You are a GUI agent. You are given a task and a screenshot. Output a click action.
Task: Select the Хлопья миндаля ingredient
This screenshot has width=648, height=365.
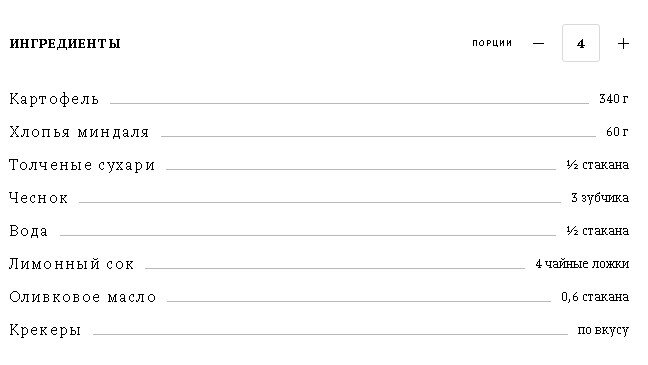[x=79, y=132]
